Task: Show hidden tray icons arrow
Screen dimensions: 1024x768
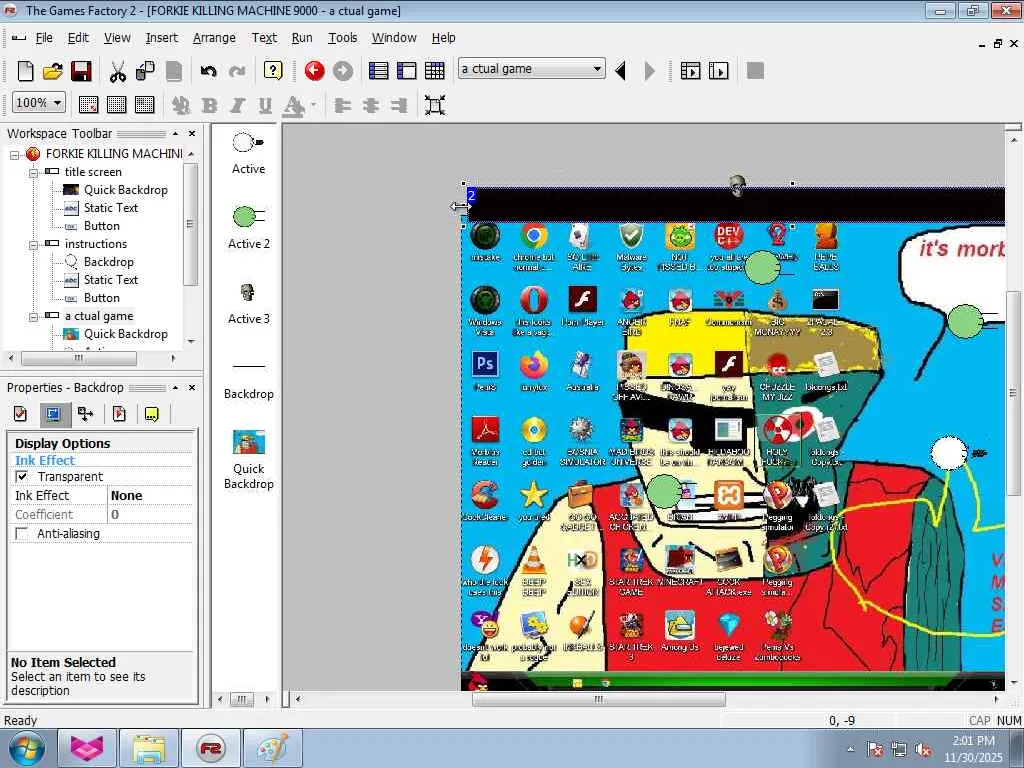Action: point(850,749)
